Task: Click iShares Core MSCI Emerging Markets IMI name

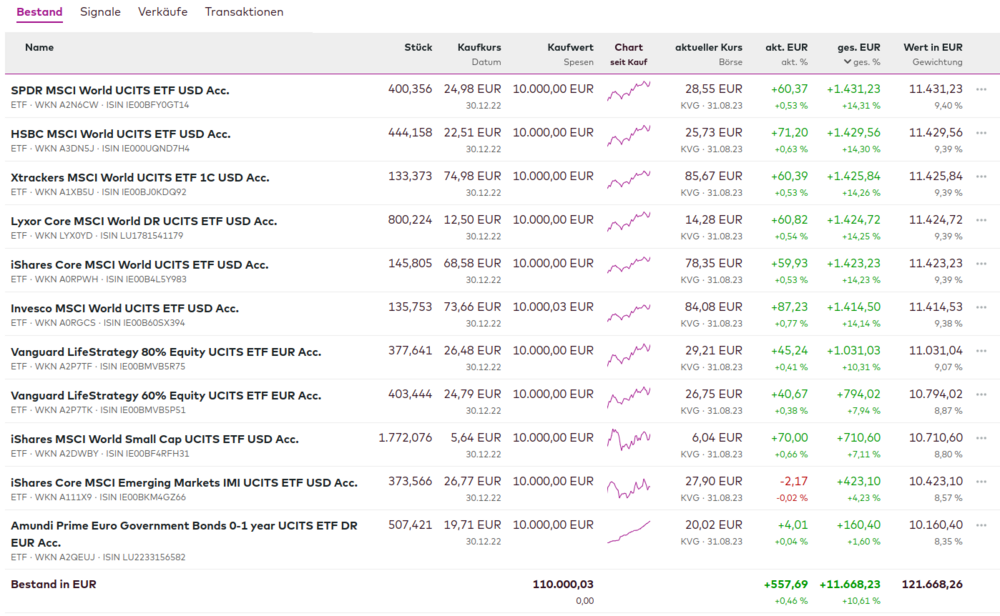Action: 183,482
